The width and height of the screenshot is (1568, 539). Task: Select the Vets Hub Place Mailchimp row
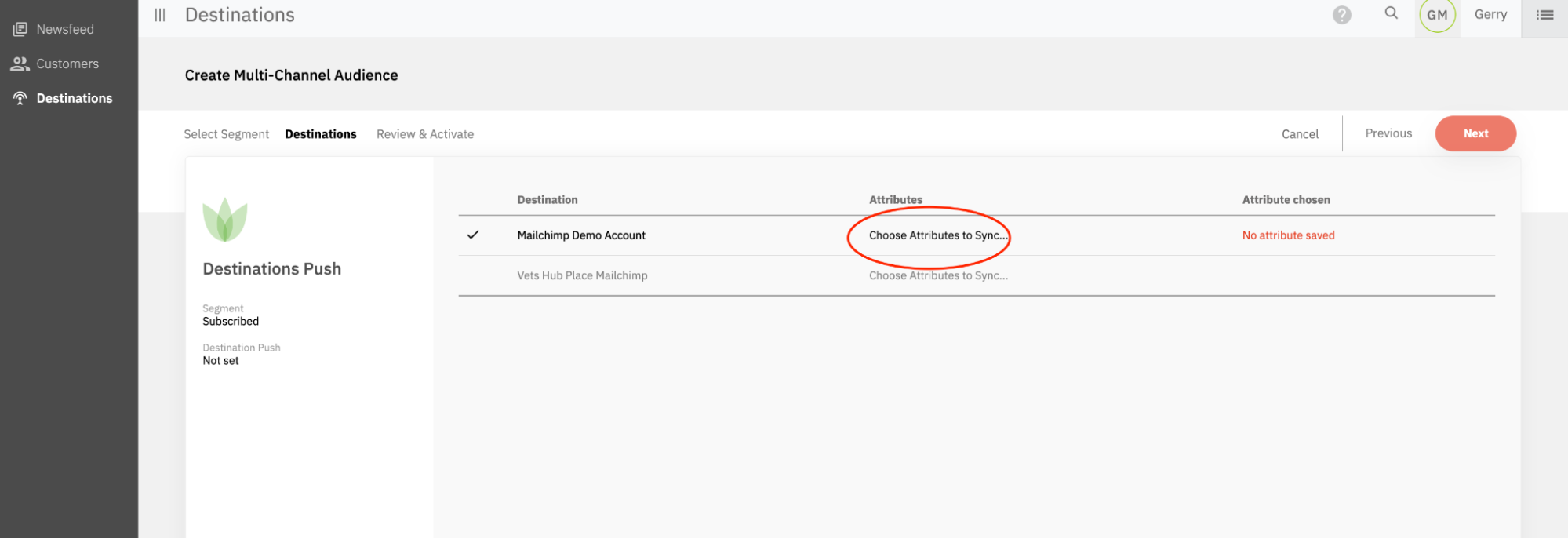coord(977,275)
